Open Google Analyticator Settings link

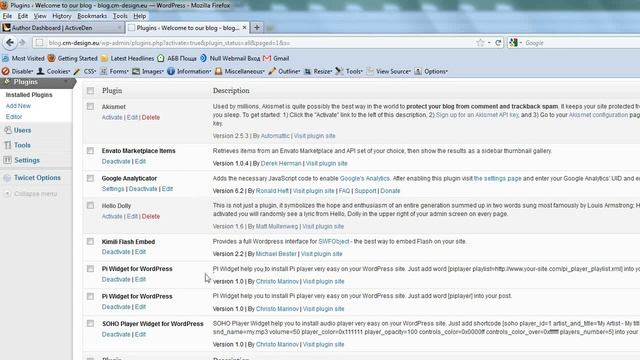point(113,189)
